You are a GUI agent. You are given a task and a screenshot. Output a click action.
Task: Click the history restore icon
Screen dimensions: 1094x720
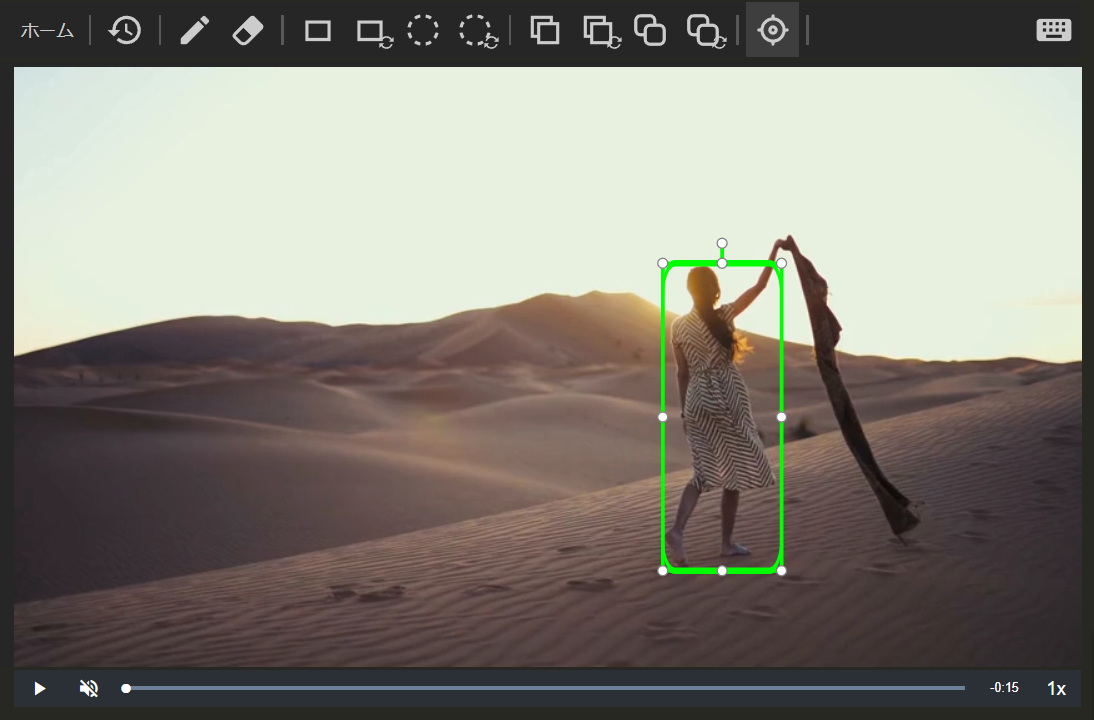click(125, 31)
